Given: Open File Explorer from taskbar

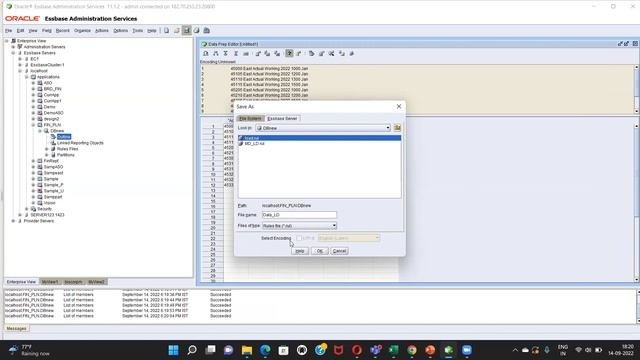Looking at the screenshot, I should point(247,350).
